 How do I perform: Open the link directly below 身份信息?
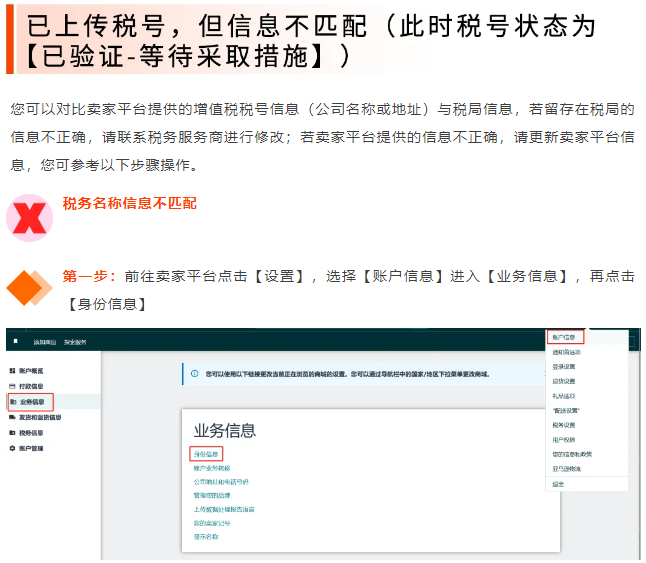pyautogui.click(x=212, y=468)
